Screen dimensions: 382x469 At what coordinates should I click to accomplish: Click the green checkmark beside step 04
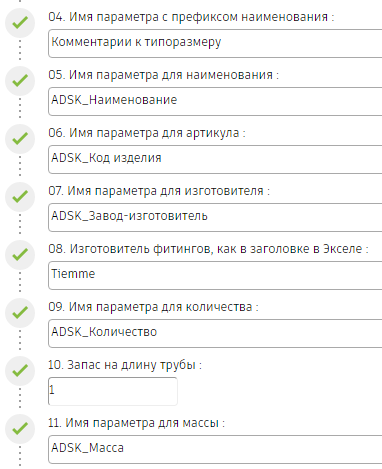pyautogui.click(x=20, y=23)
